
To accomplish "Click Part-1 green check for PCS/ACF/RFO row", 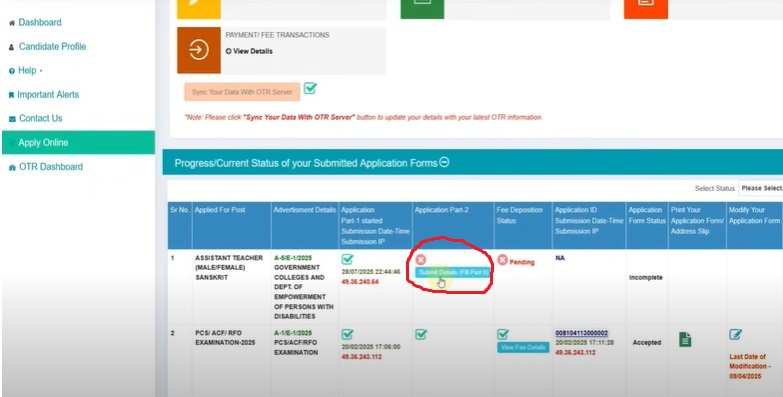I will point(348,334).
